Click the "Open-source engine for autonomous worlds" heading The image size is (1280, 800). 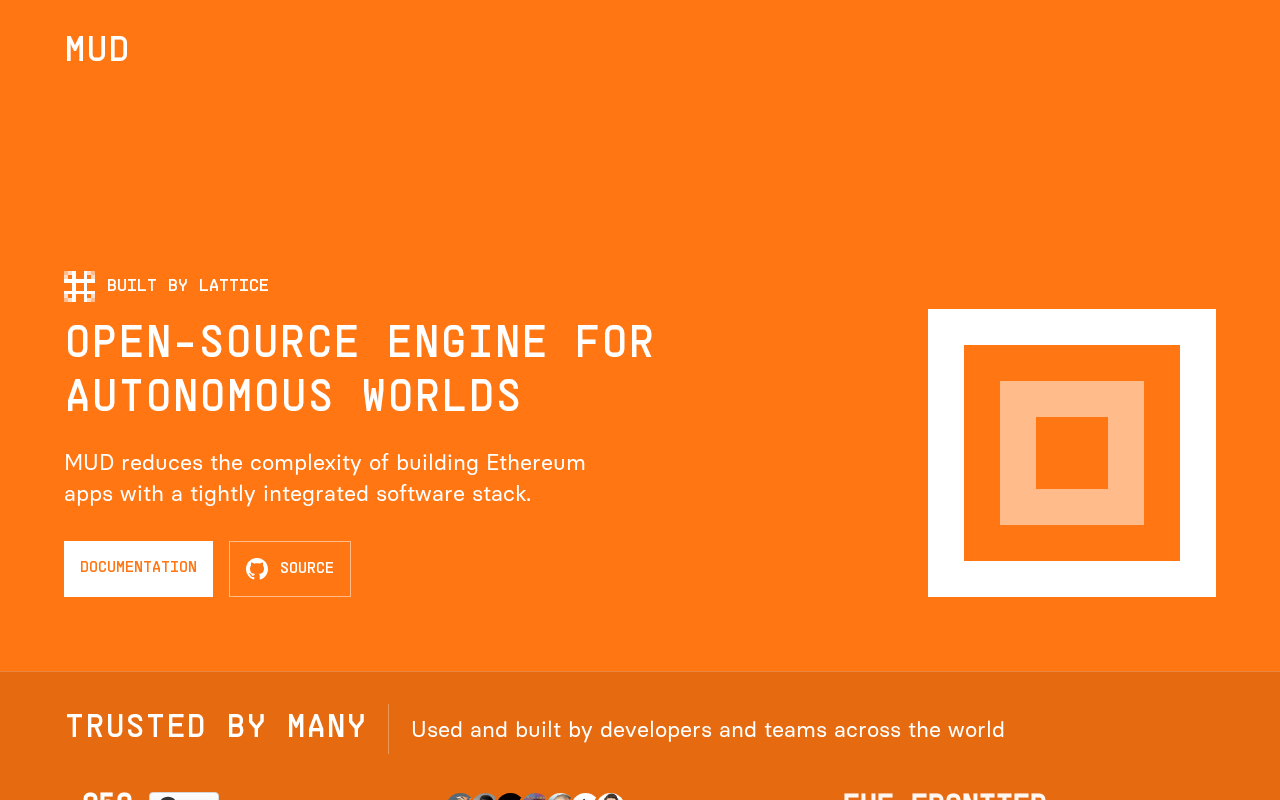pos(360,369)
